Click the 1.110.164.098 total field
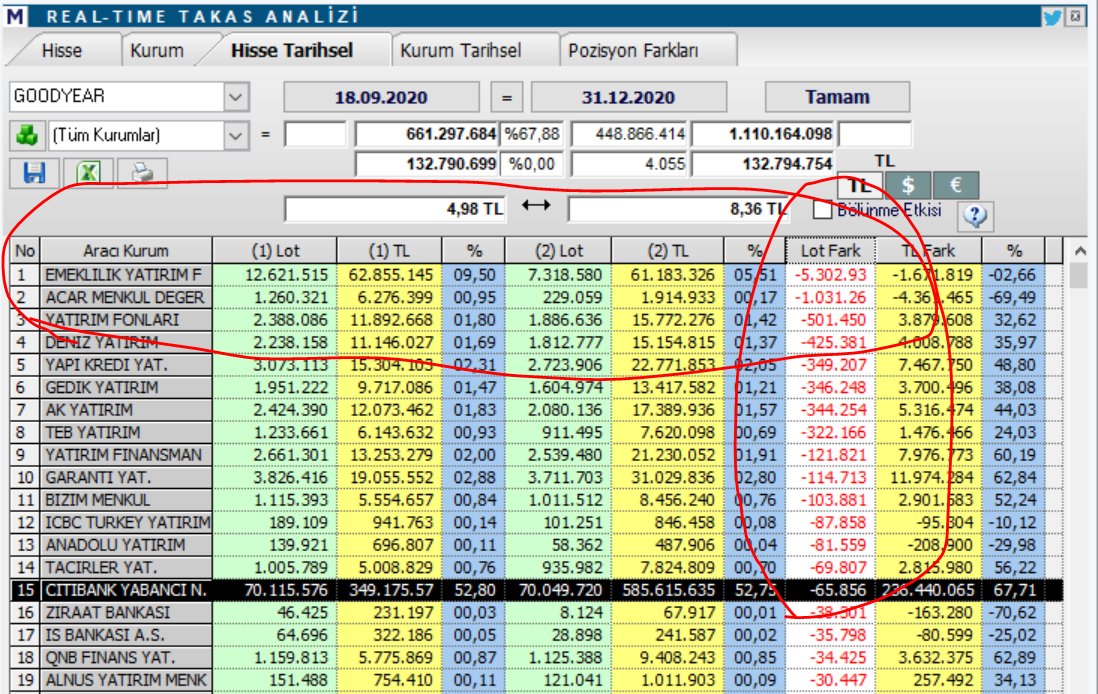This screenshot has height=694, width=1098. pyautogui.click(x=763, y=134)
